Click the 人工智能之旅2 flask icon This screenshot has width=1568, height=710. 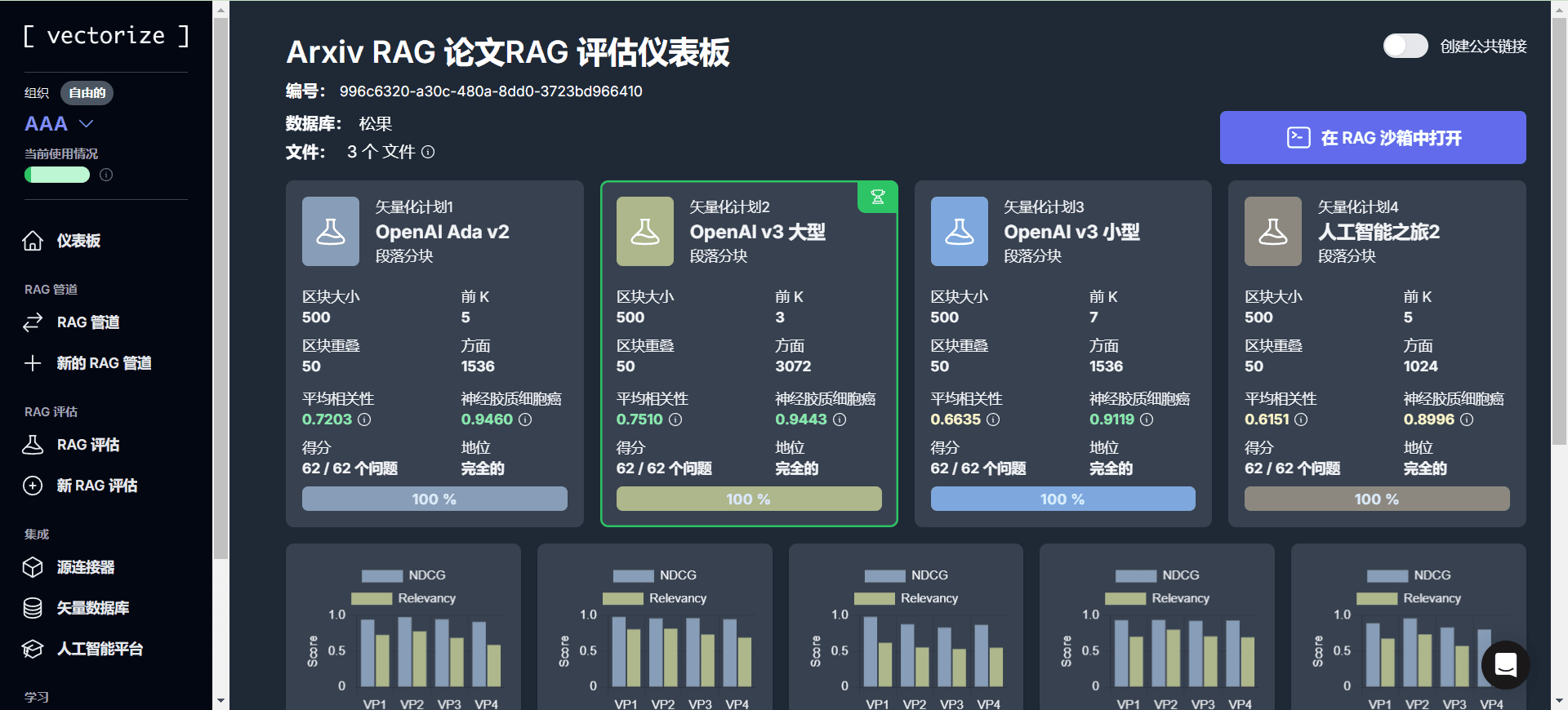[x=1273, y=231]
